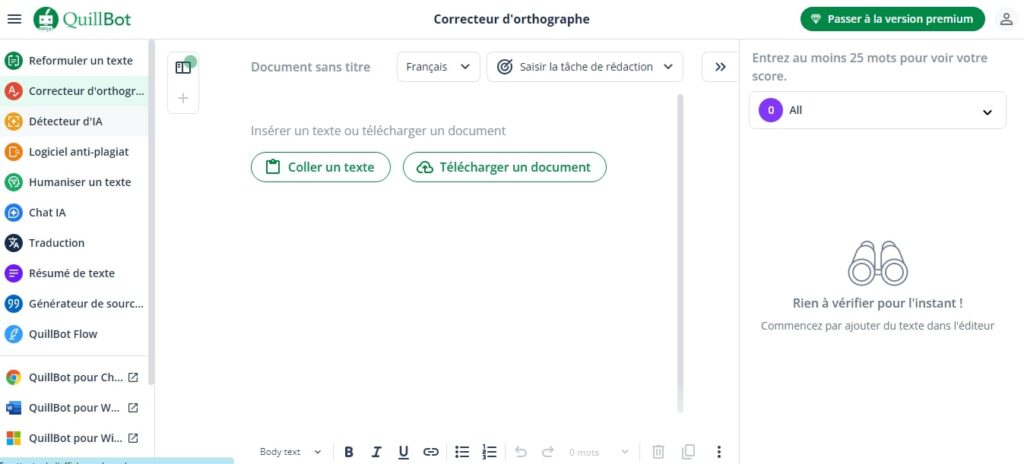Click the Rien à vérifier pour l'instant text

pos(878,303)
